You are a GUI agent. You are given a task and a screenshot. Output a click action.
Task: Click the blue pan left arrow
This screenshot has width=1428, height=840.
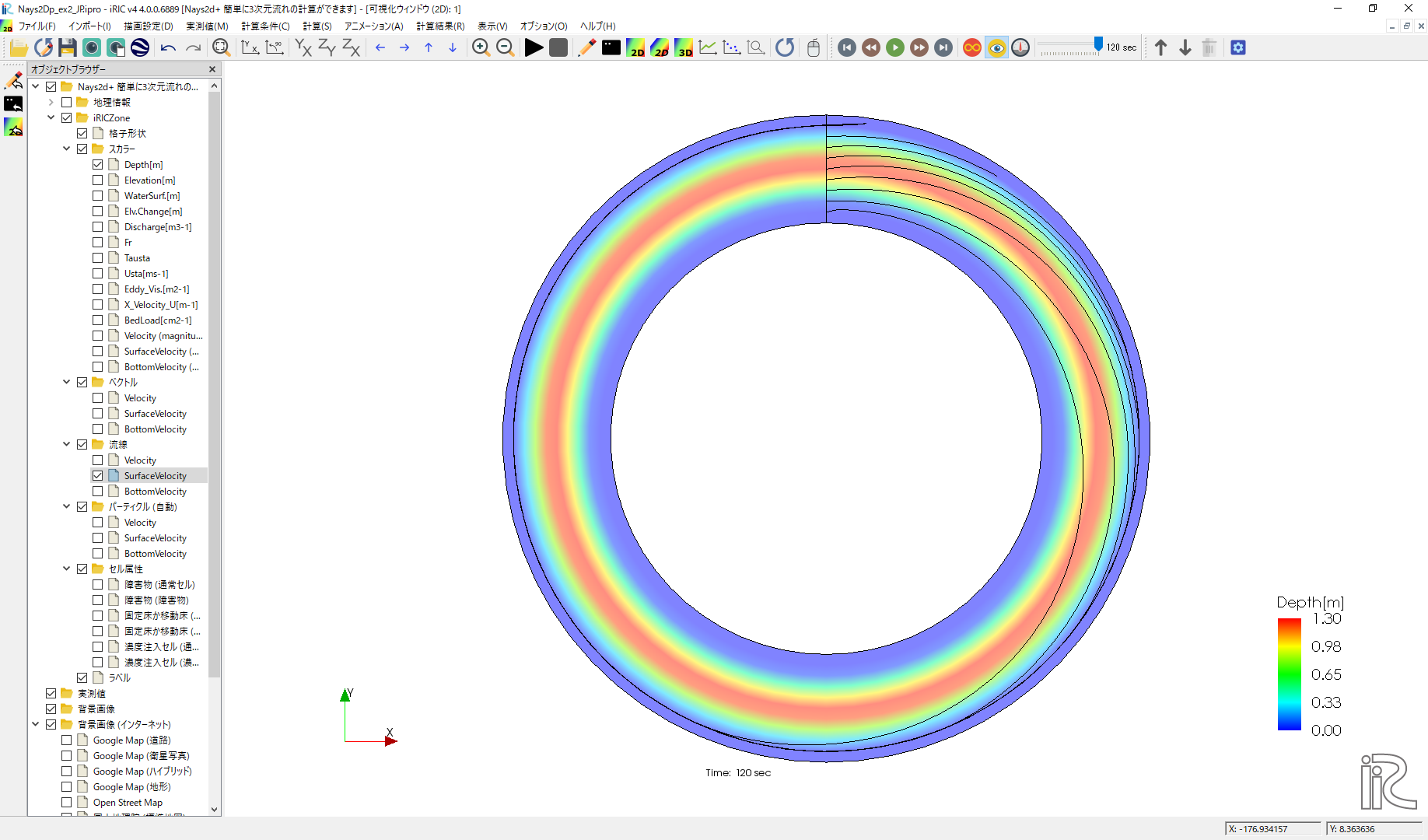tap(380, 48)
